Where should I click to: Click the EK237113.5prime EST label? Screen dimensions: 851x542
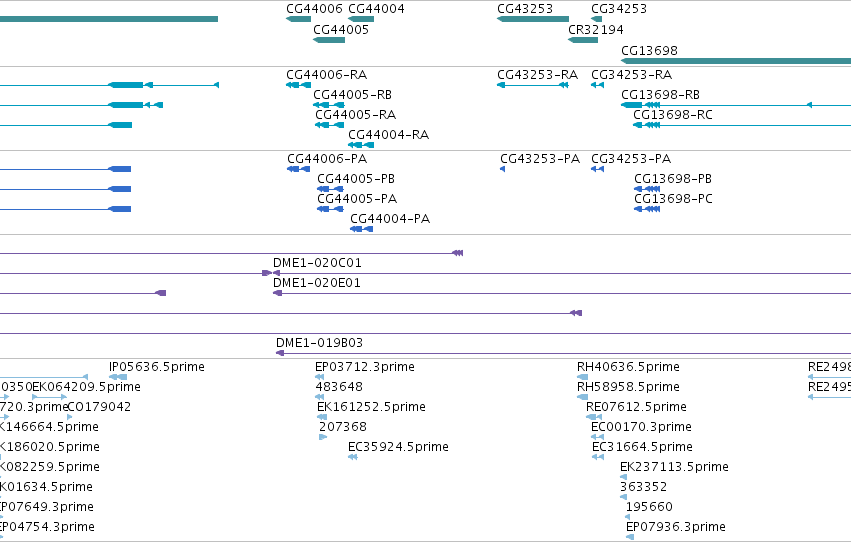pyautogui.click(x=674, y=467)
